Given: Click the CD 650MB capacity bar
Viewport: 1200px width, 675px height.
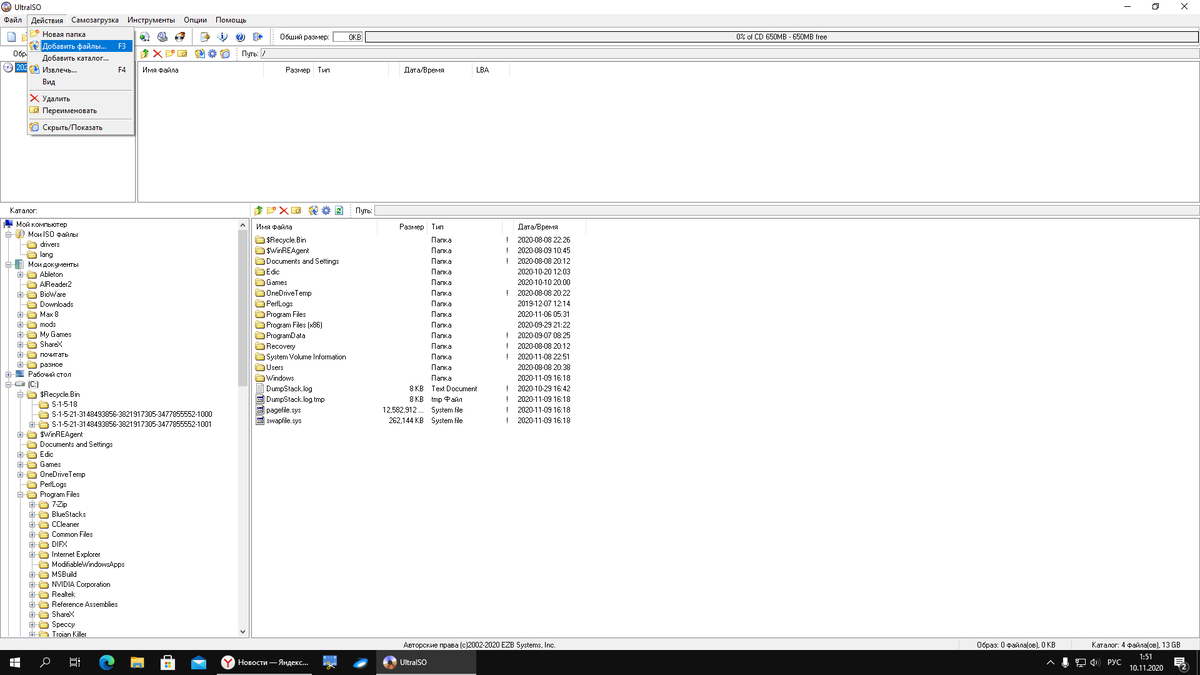Looking at the screenshot, I should 780,37.
